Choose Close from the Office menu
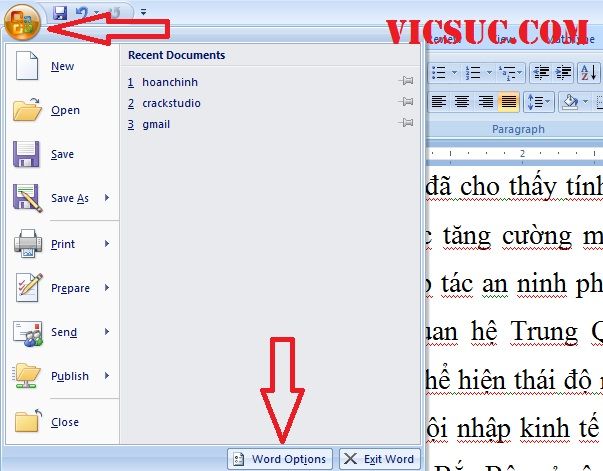The image size is (603, 471). (x=62, y=422)
